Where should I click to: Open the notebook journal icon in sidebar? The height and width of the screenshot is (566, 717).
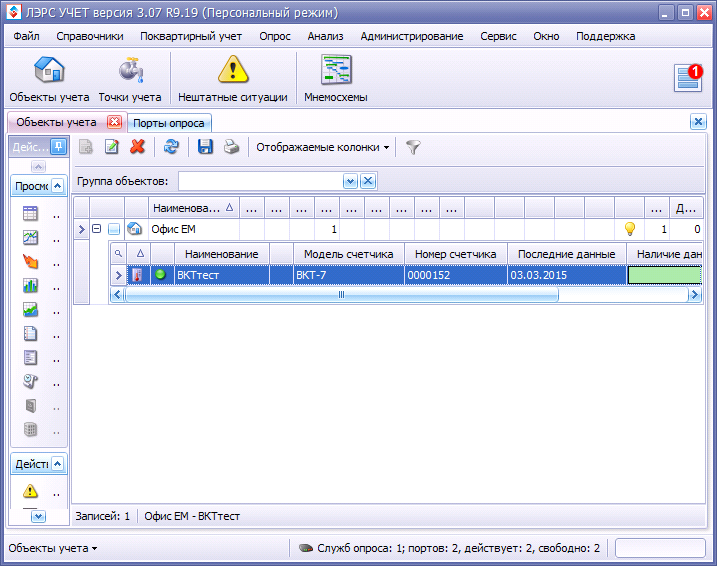[x=30, y=333]
